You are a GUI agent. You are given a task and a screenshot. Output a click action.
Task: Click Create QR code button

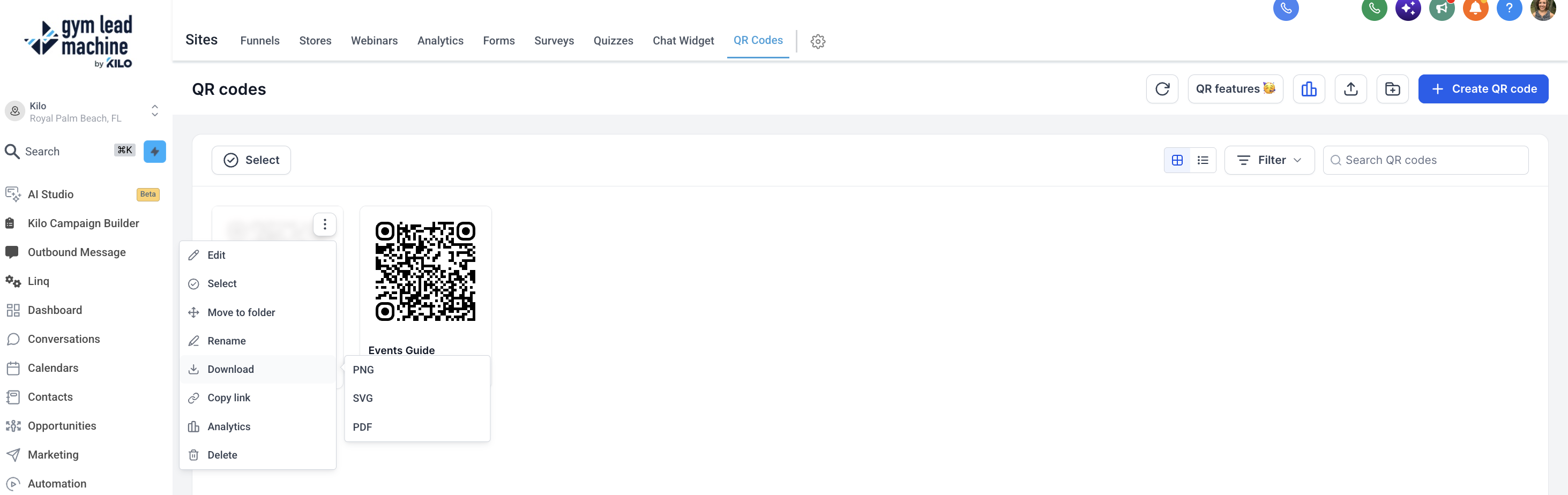click(x=1483, y=89)
